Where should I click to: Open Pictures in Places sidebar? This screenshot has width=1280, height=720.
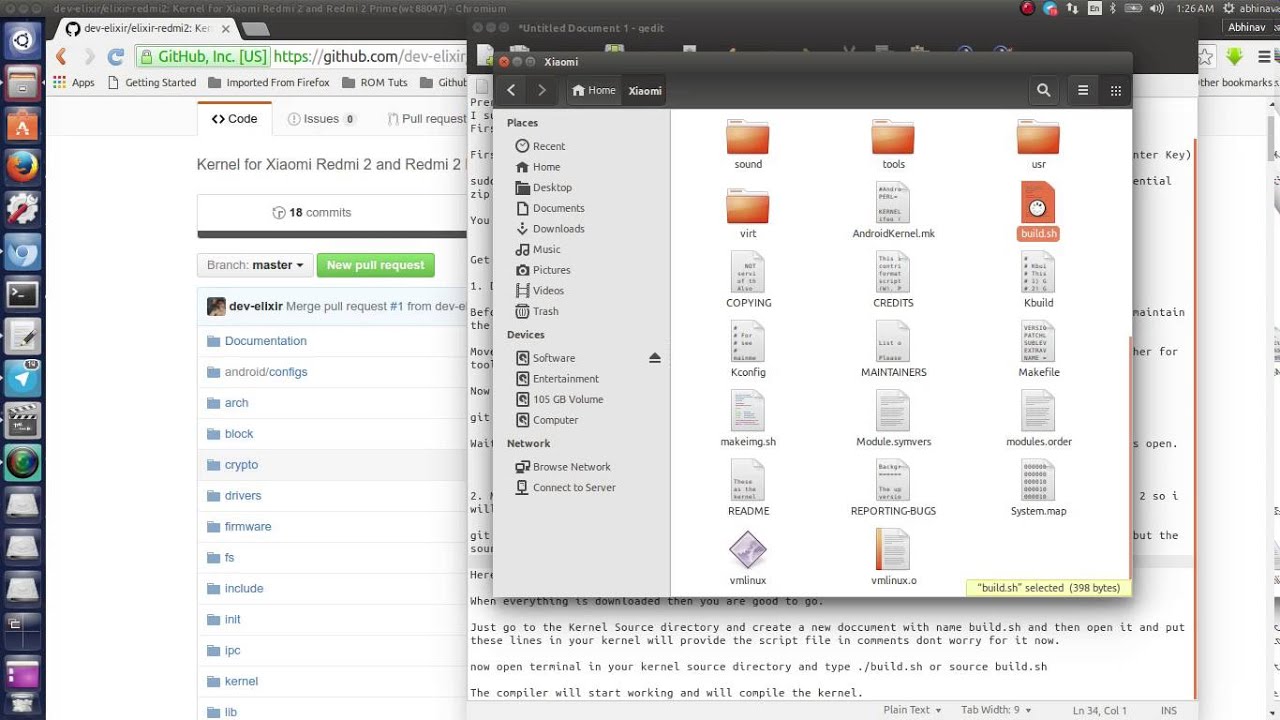pos(542,270)
